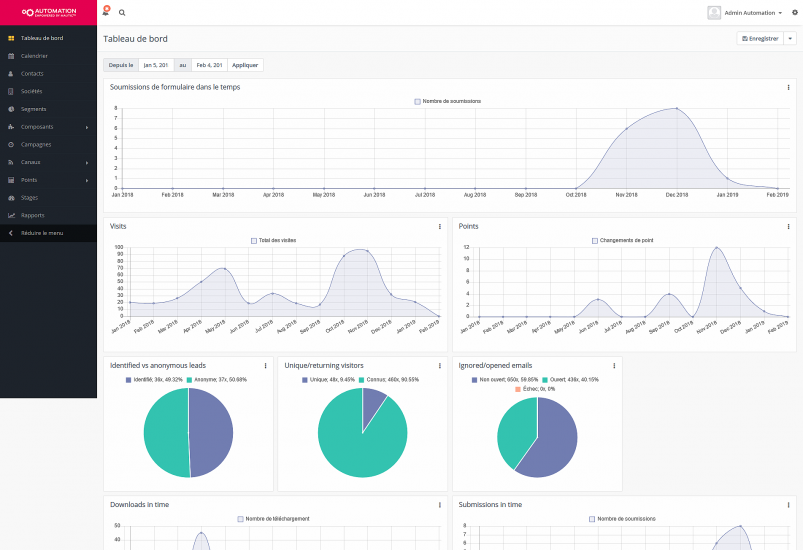Click the Sociétés building icon
The image size is (803, 550).
coord(11,91)
